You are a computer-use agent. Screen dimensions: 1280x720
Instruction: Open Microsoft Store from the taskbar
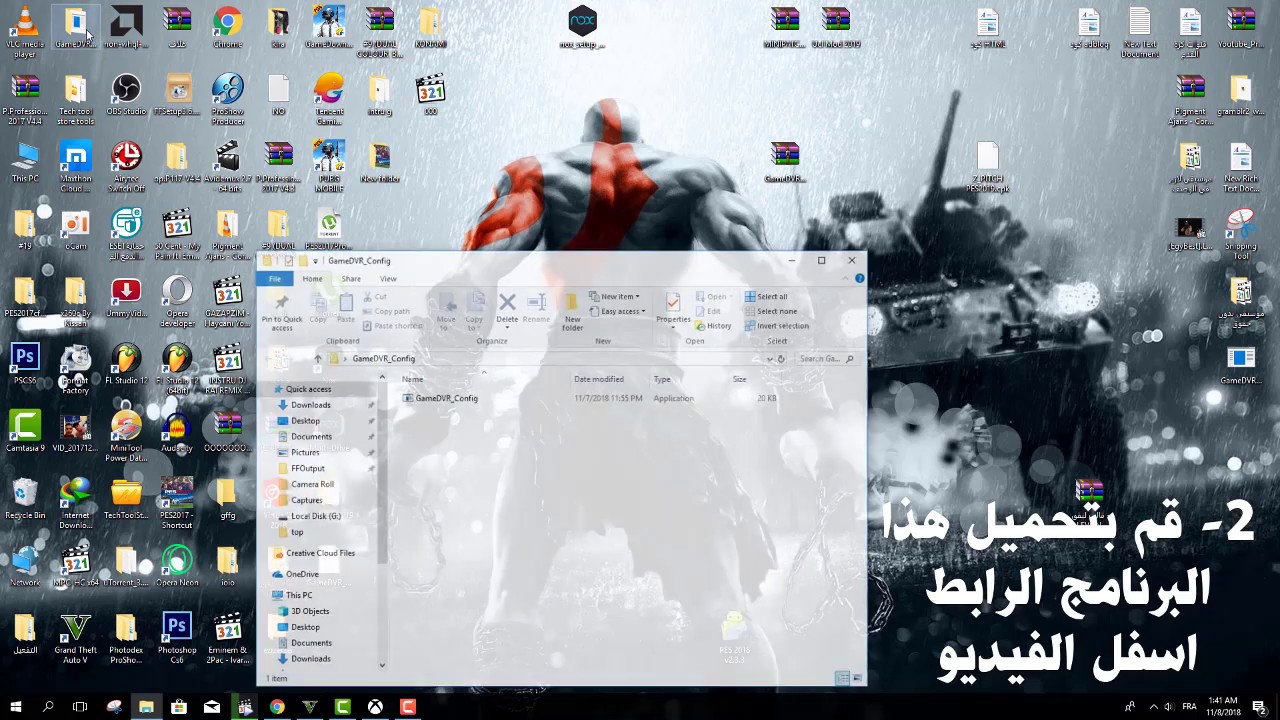point(179,707)
